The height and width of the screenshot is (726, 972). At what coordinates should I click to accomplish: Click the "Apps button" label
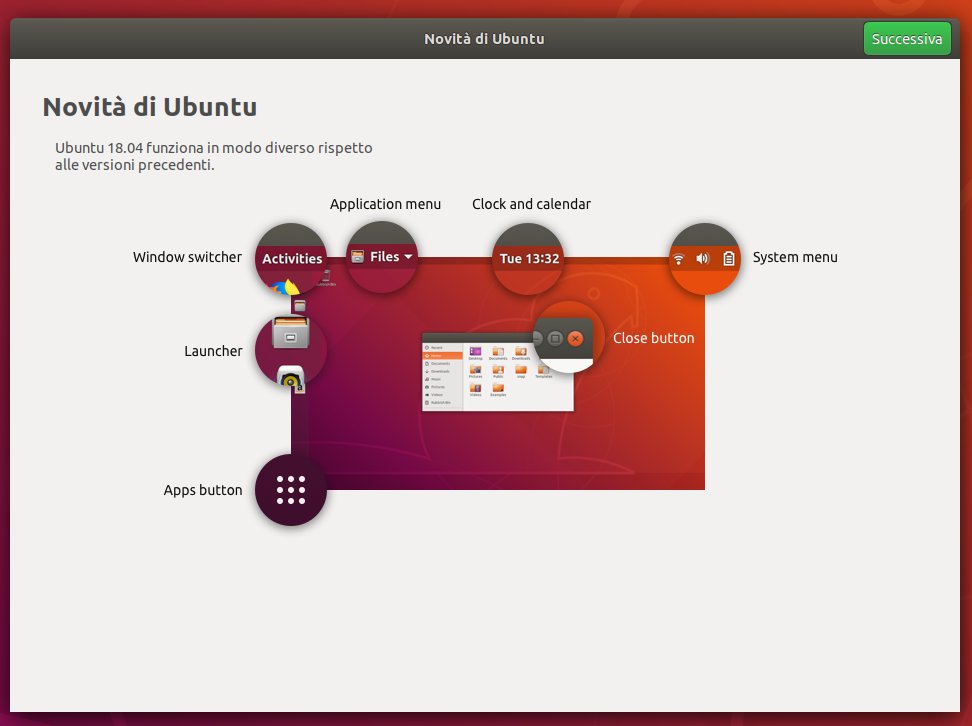click(203, 490)
